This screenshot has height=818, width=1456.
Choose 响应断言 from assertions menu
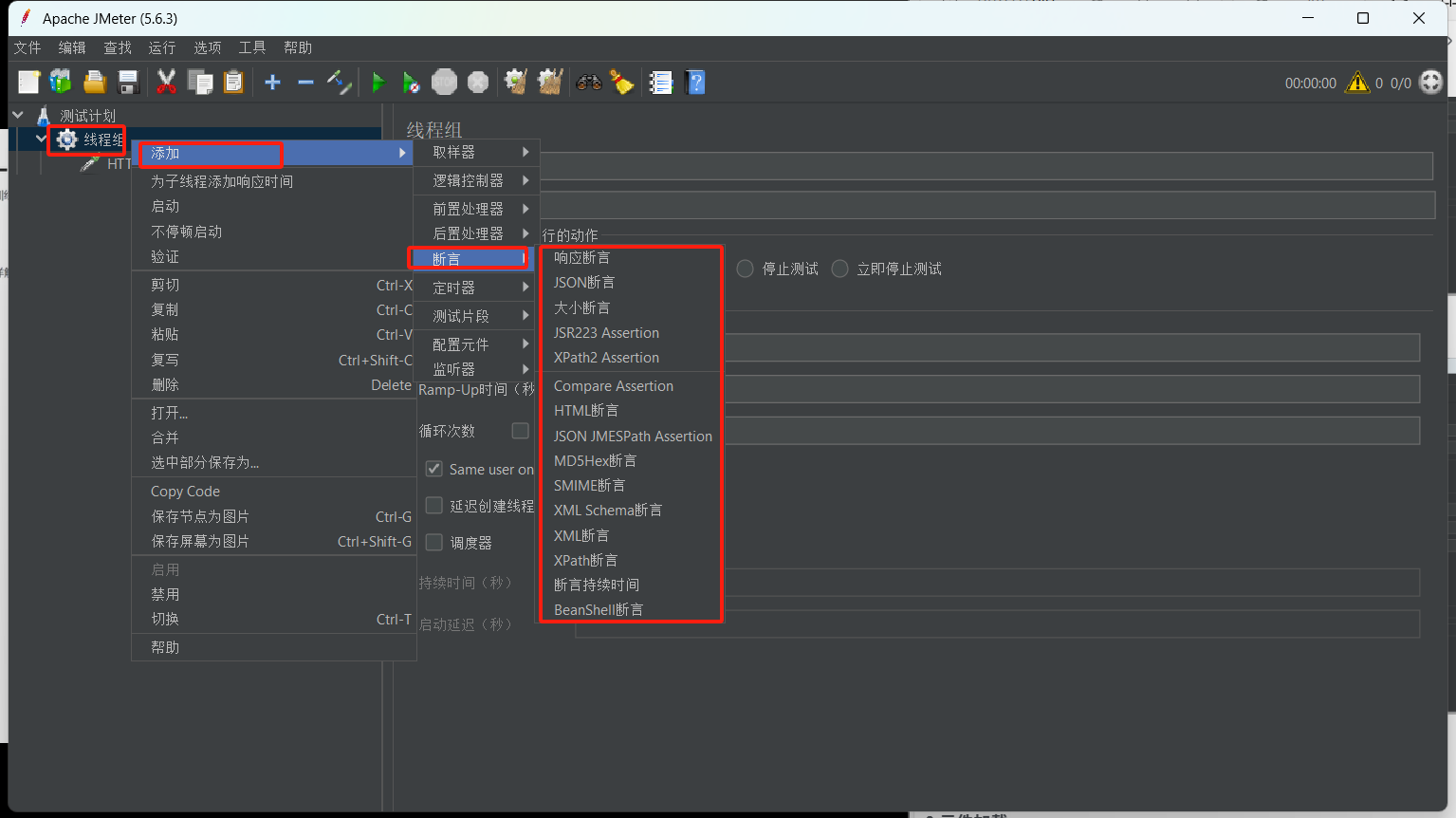[631, 258]
